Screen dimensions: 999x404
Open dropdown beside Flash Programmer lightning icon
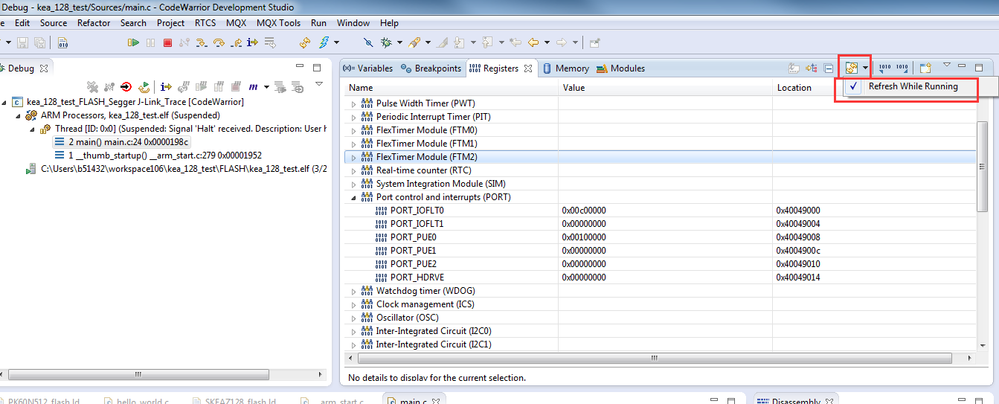(x=336, y=43)
